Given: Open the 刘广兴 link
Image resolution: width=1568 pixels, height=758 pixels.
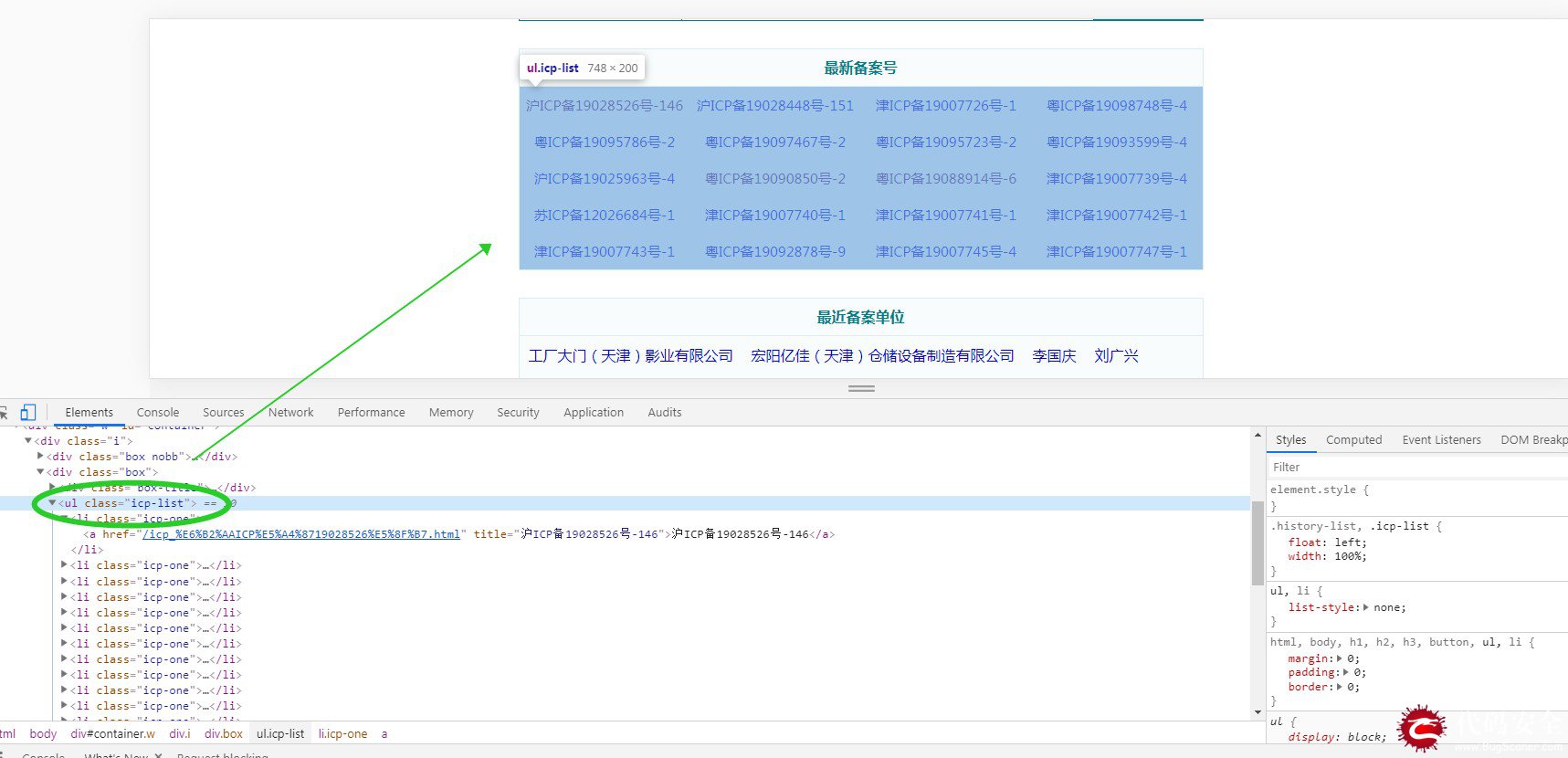Looking at the screenshot, I should 1116,356.
